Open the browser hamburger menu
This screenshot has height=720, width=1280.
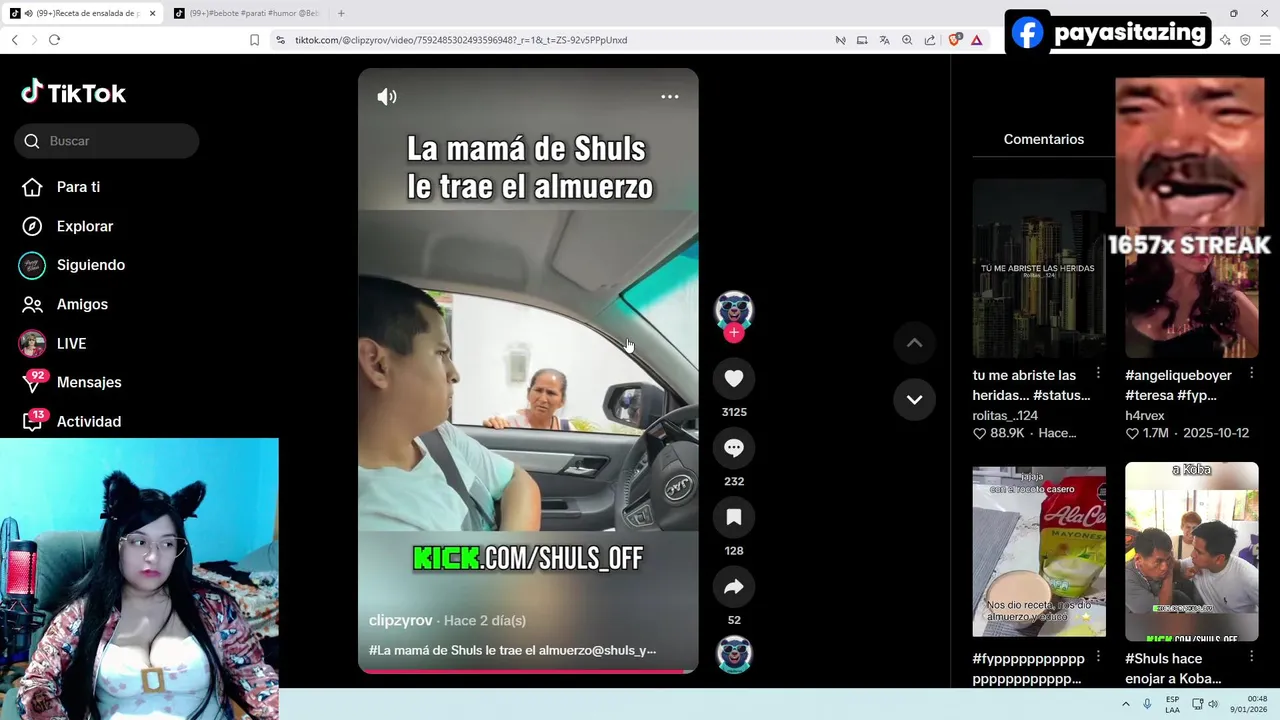click(1266, 40)
